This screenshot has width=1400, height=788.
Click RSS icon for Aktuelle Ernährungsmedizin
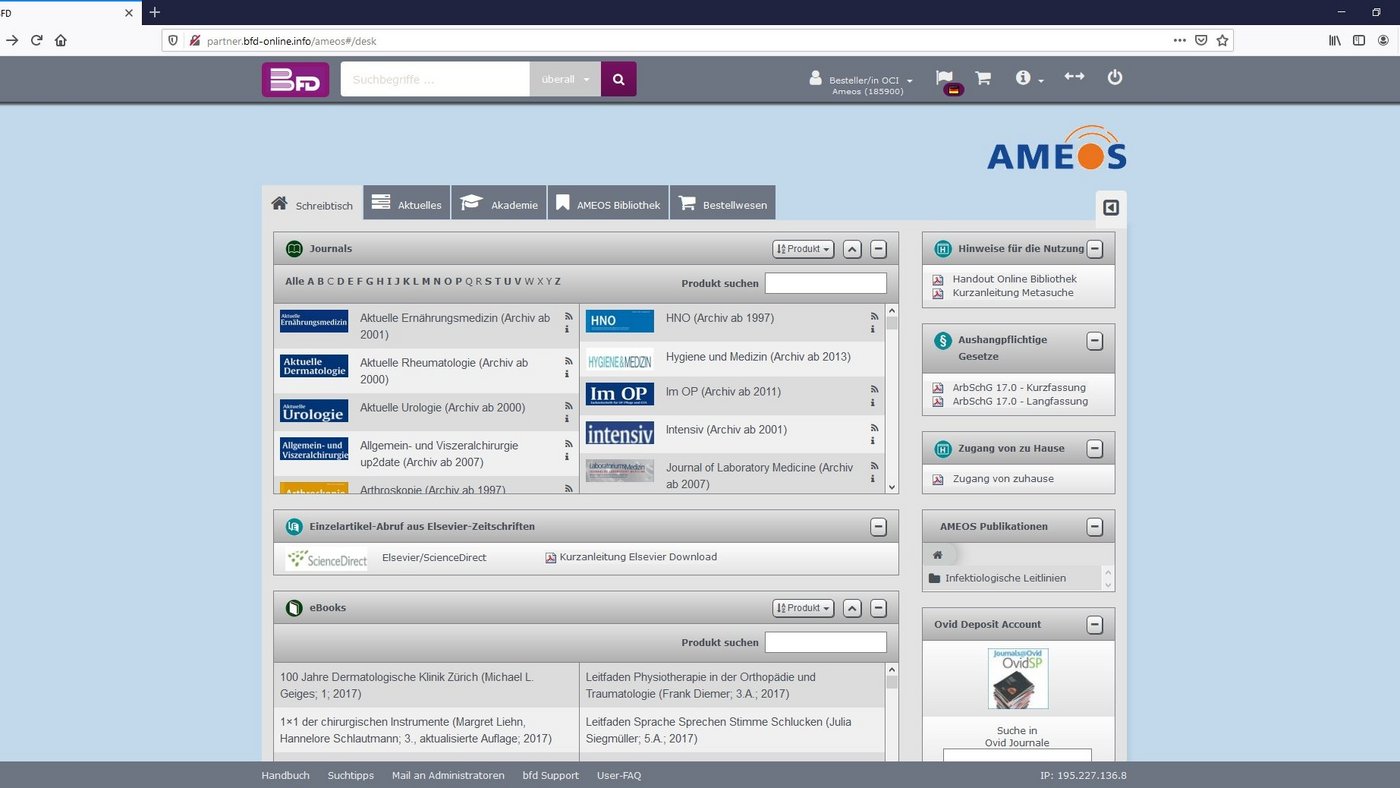pos(568,316)
